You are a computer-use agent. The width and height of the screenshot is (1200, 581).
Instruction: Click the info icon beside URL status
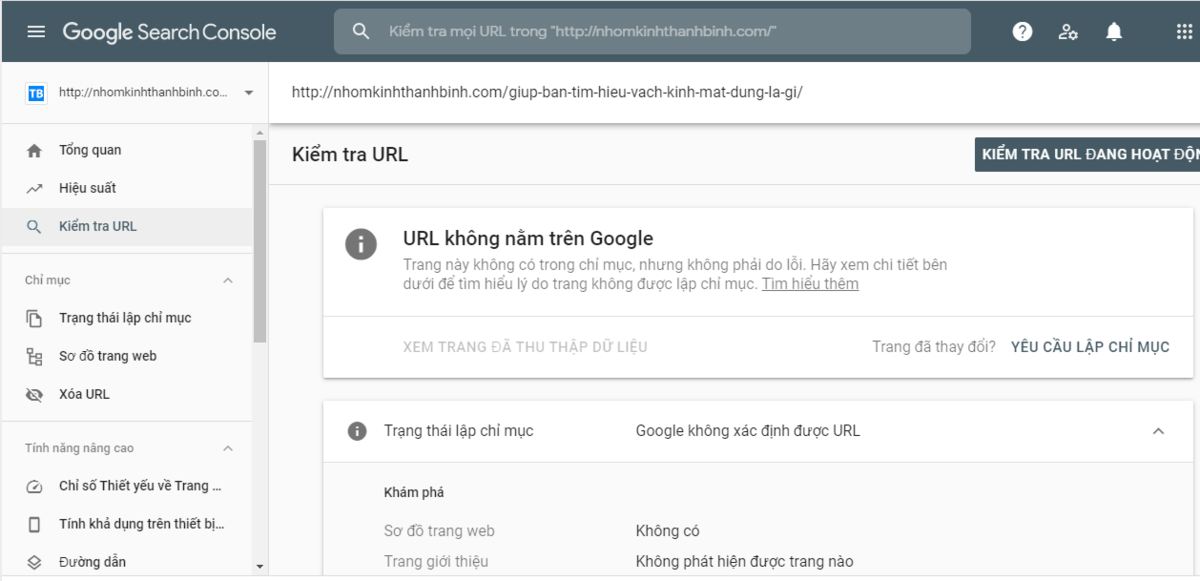tap(361, 244)
